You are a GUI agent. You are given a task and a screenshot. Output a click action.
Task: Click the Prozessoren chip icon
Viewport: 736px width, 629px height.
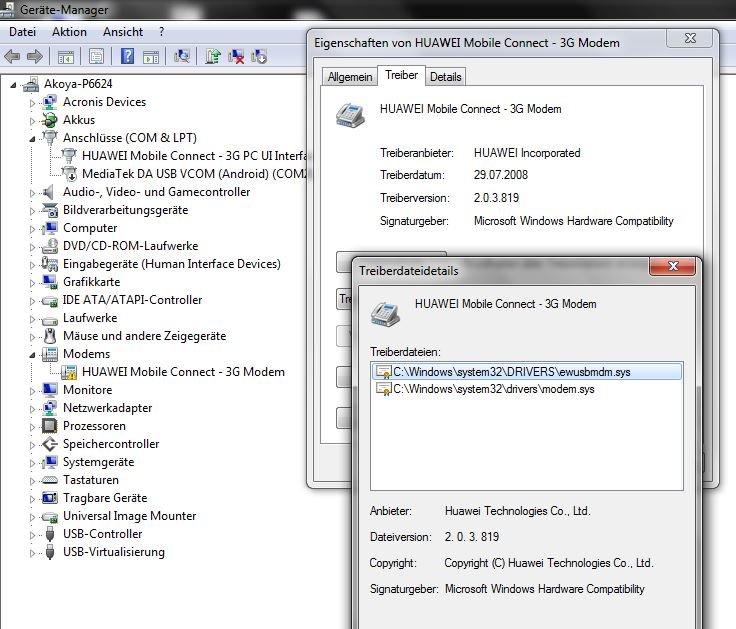[50, 426]
